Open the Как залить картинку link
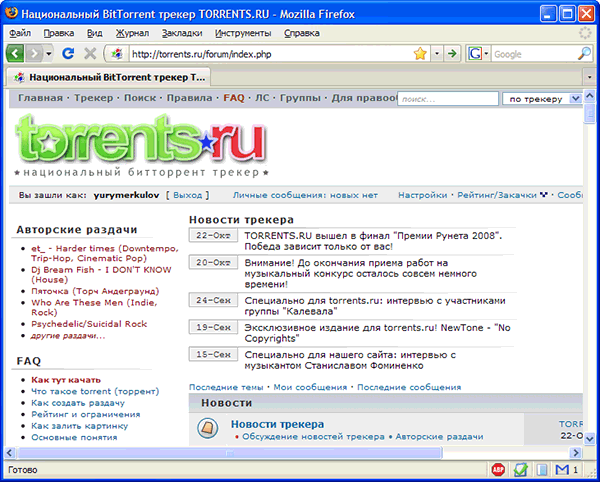The height and width of the screenshot is (482, 600). [80, 426]
